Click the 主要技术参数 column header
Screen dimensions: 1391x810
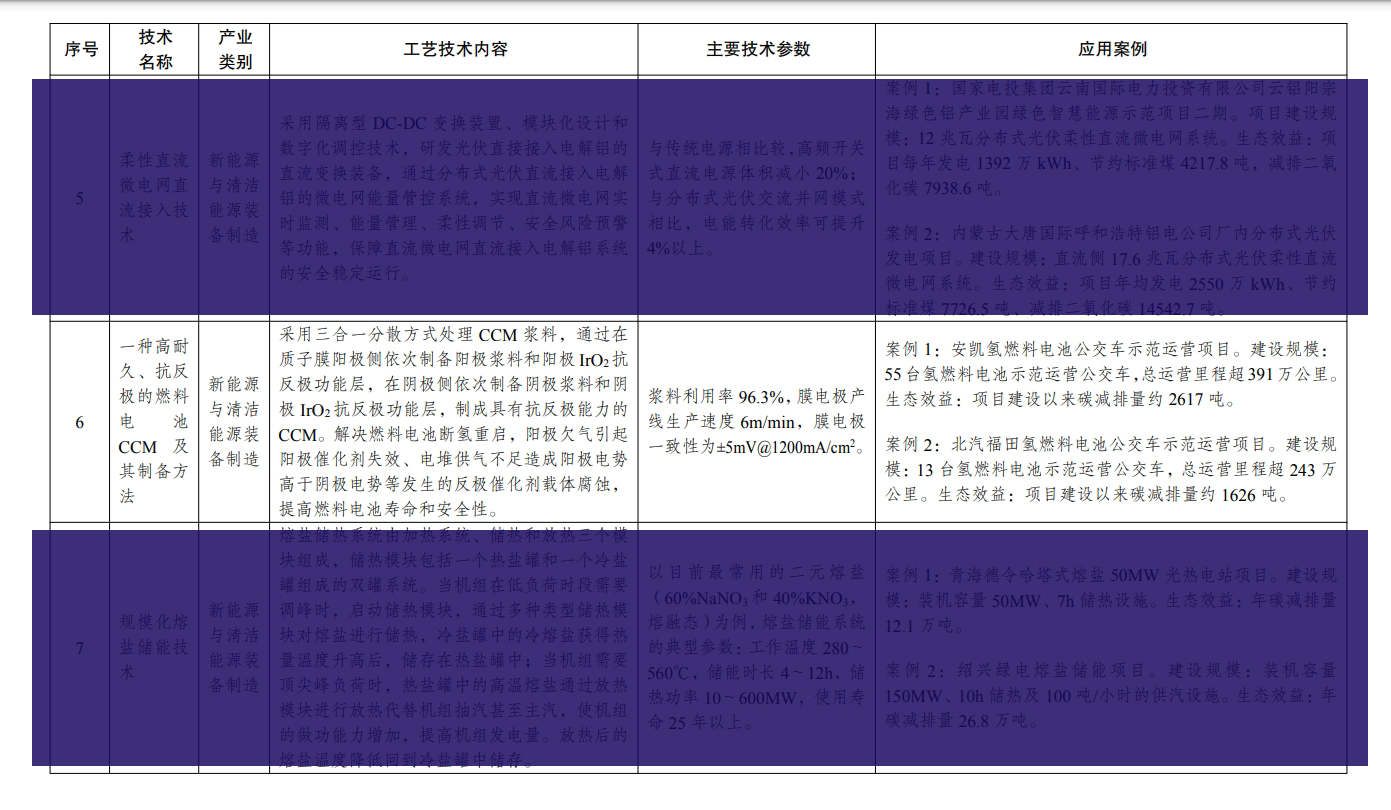(758, 49)
